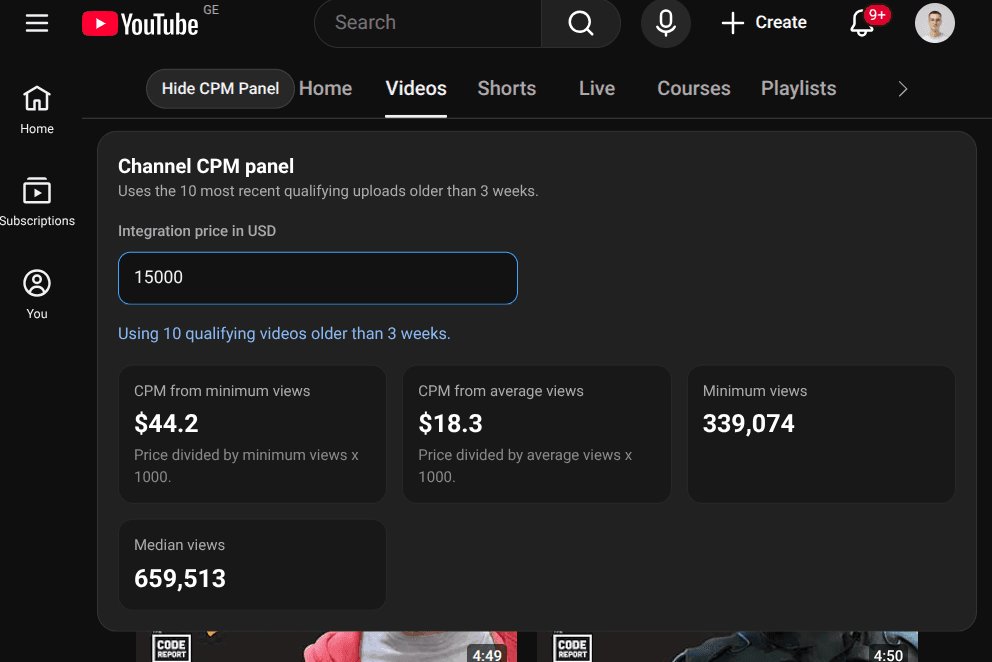Focus the YouTube search box

[x=430, y=23]
